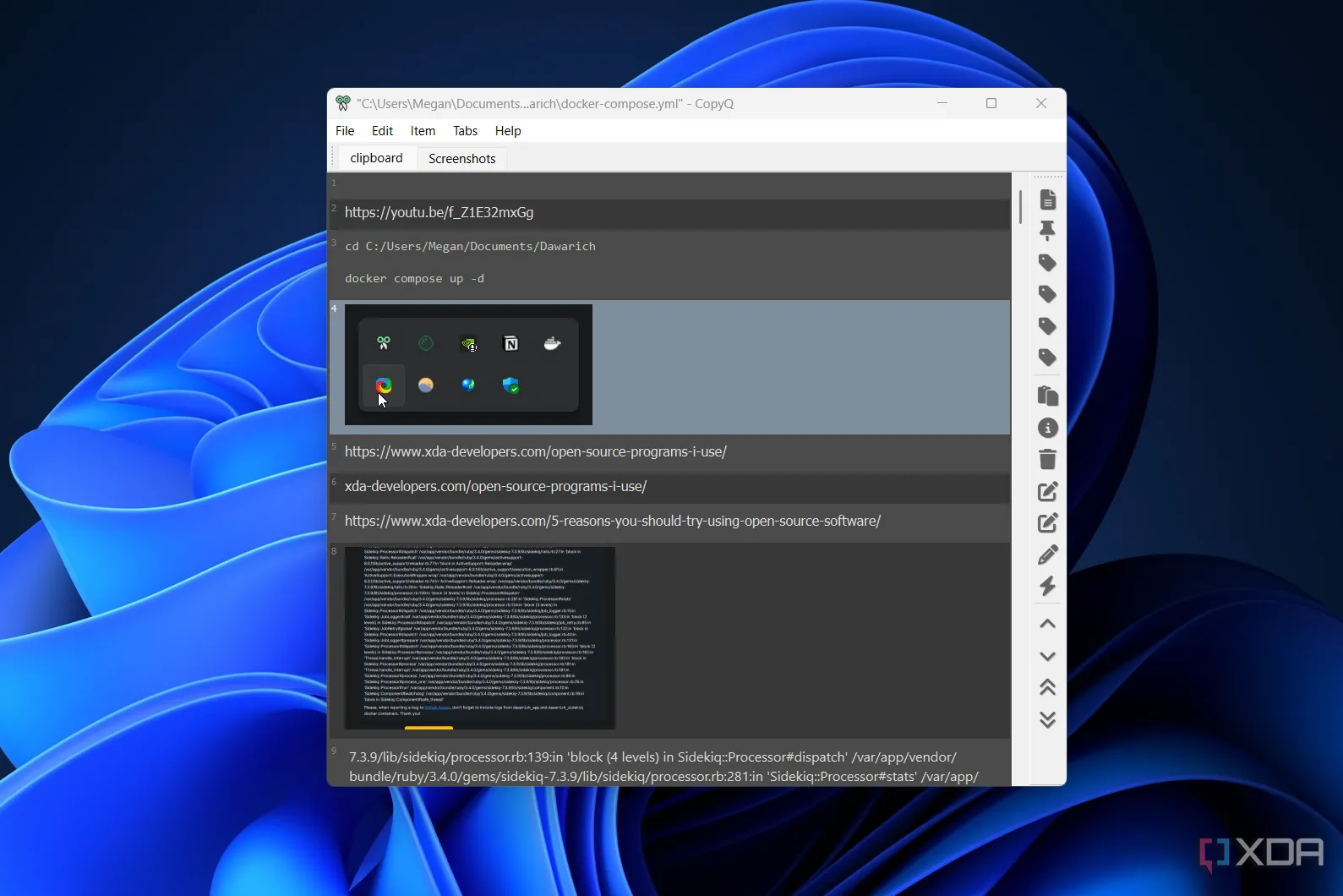The height and width of the screenshot is (896, 1343).
Task: Minimize the CopyQ window
Action: click(x=942, y=103)
